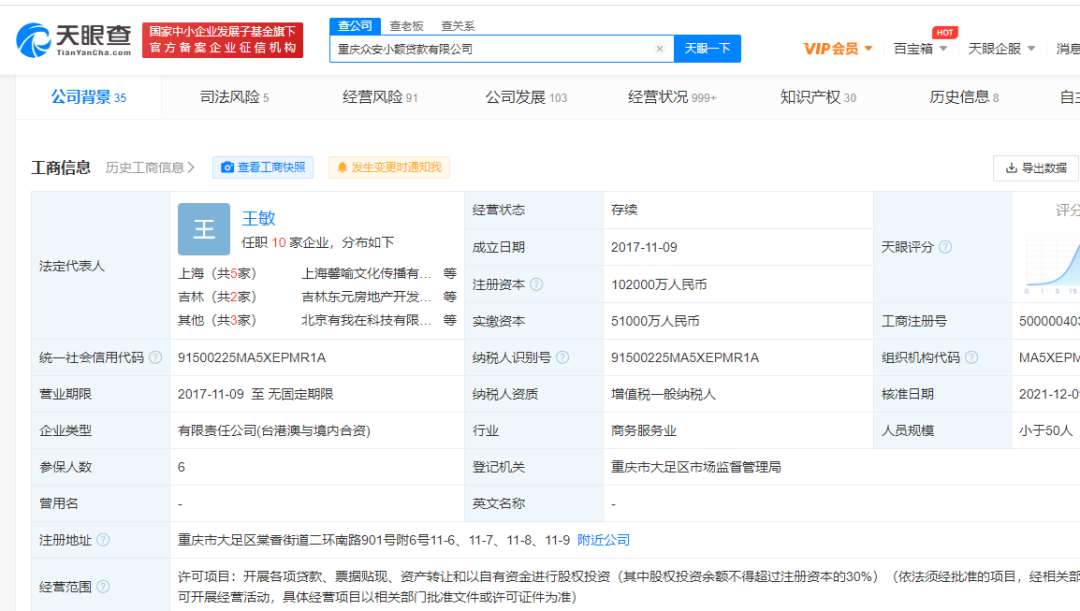This screenshot has width=1080, height=611.
Task: Click the 王 avatar of the legal representative
Action: (x=203, y=229)
